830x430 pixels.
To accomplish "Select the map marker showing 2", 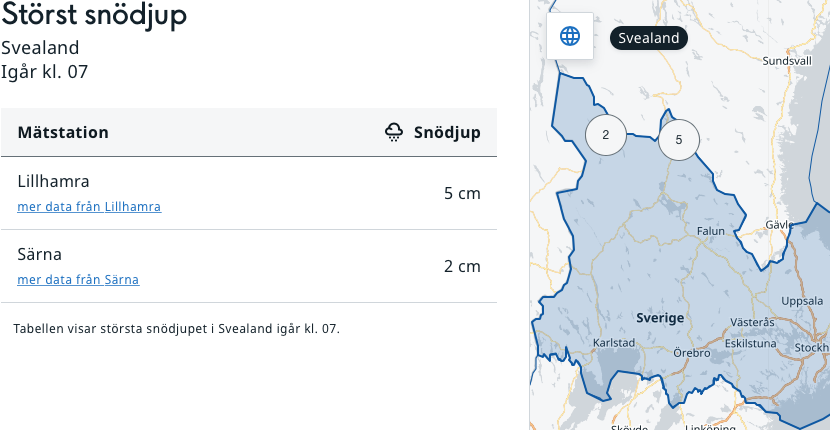I will click(605, 134).
